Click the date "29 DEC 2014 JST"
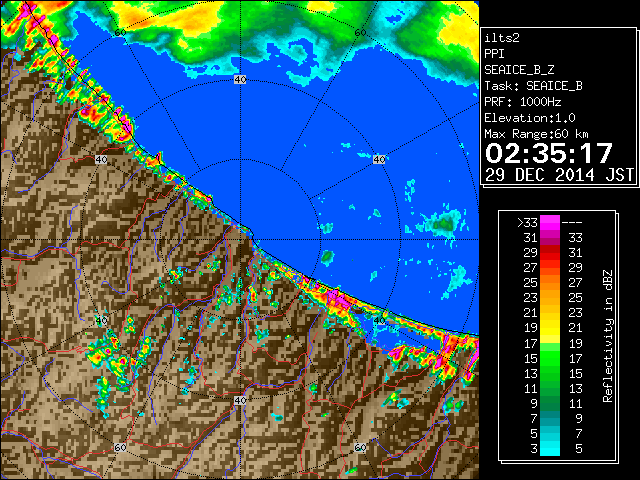Image resolution: width=640 pixels, height=480 pixels. (x=560, y=175)
